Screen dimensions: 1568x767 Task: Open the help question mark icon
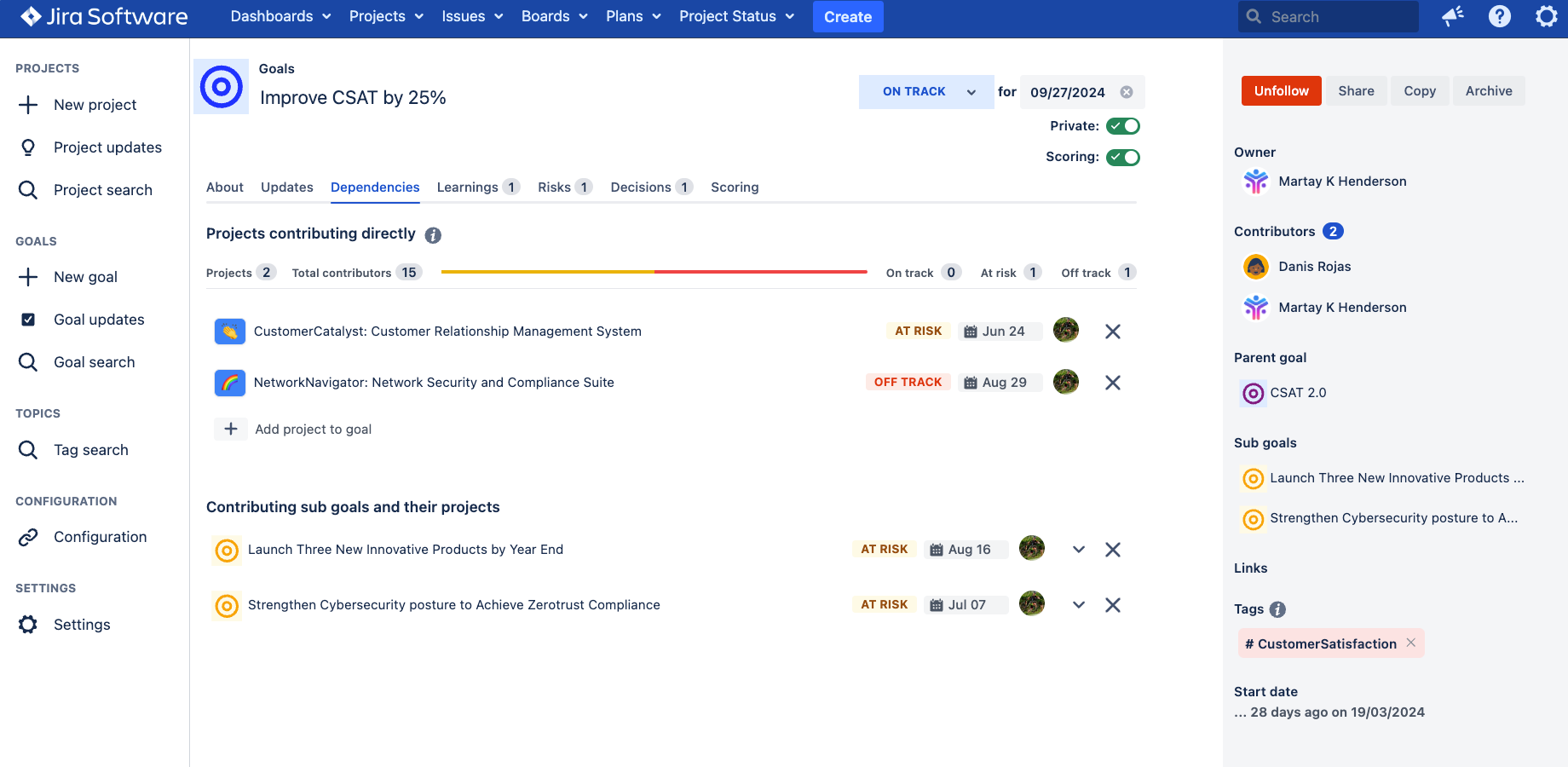click(1500, 16)
